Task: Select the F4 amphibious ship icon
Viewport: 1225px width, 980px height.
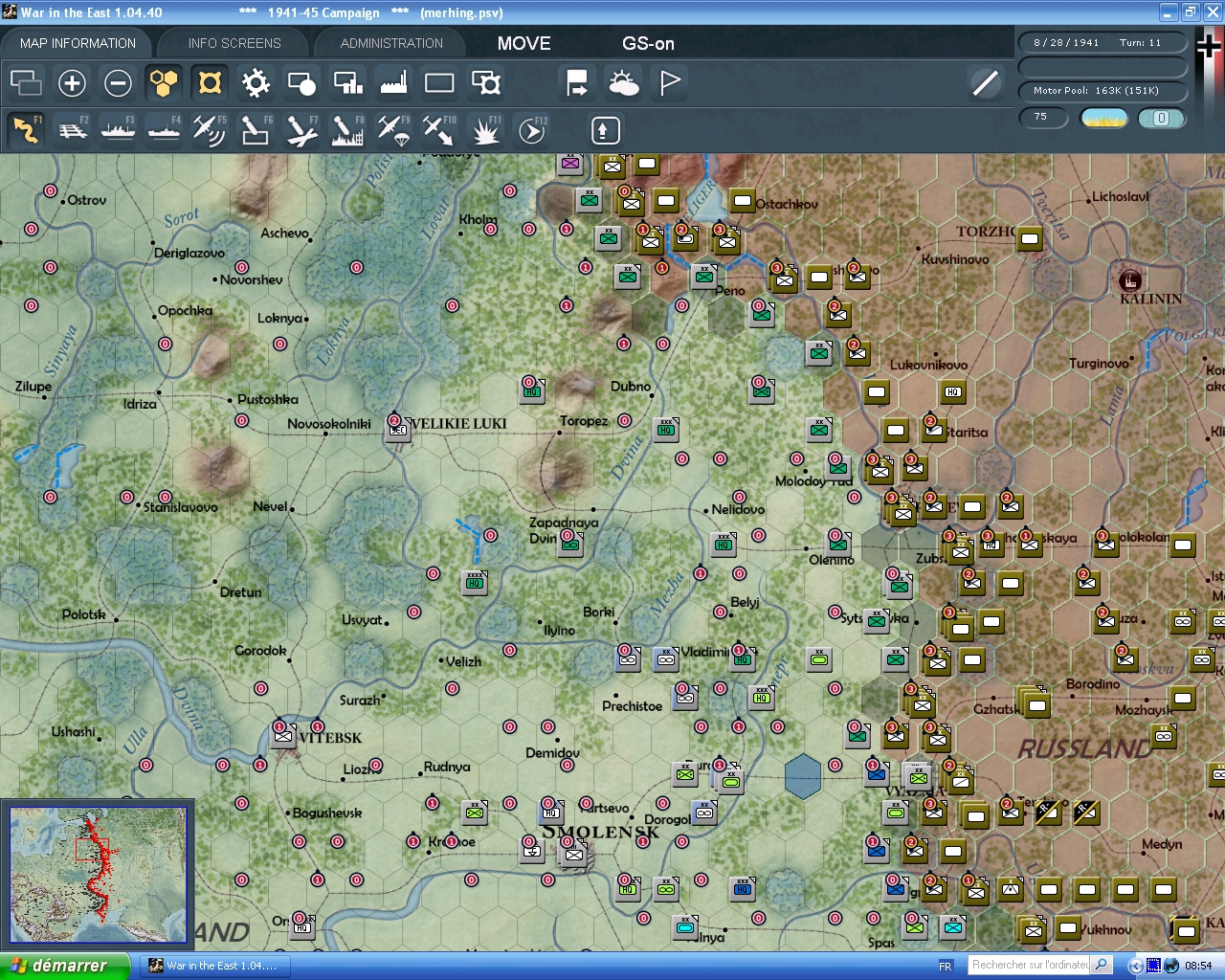Action: [x=164, y=130]
